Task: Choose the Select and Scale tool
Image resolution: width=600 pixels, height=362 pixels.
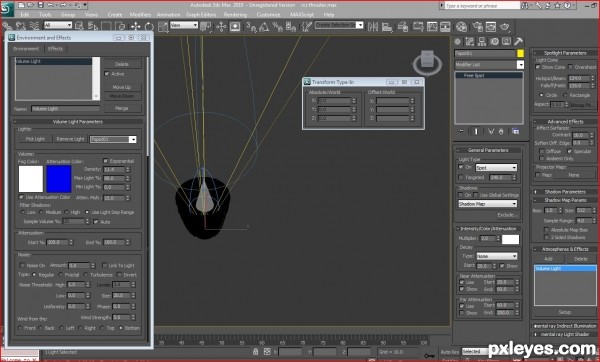Action: (x=163, y=26)
